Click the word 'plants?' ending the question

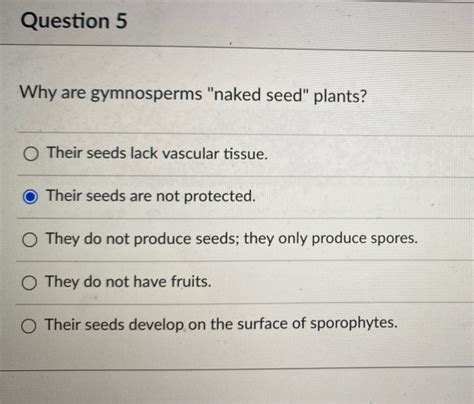(340, 97)
